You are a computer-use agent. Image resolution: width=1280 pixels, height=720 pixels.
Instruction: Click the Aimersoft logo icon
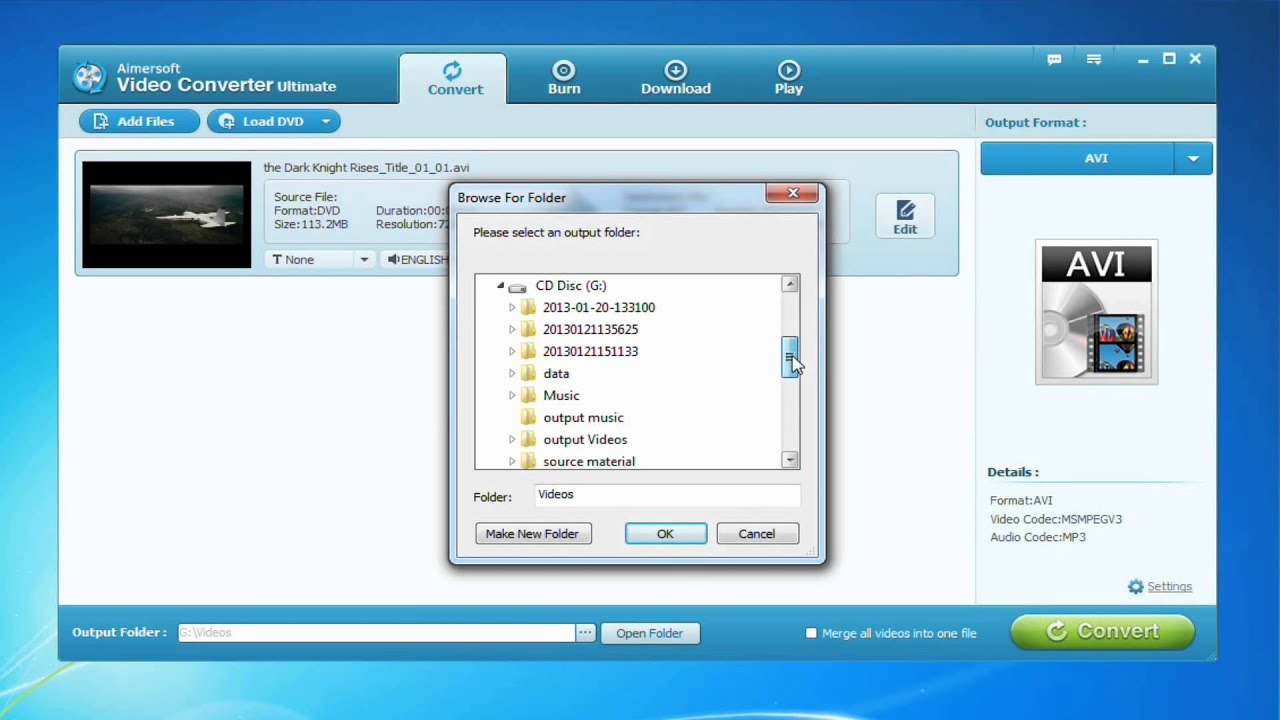[x=89, y=77]
